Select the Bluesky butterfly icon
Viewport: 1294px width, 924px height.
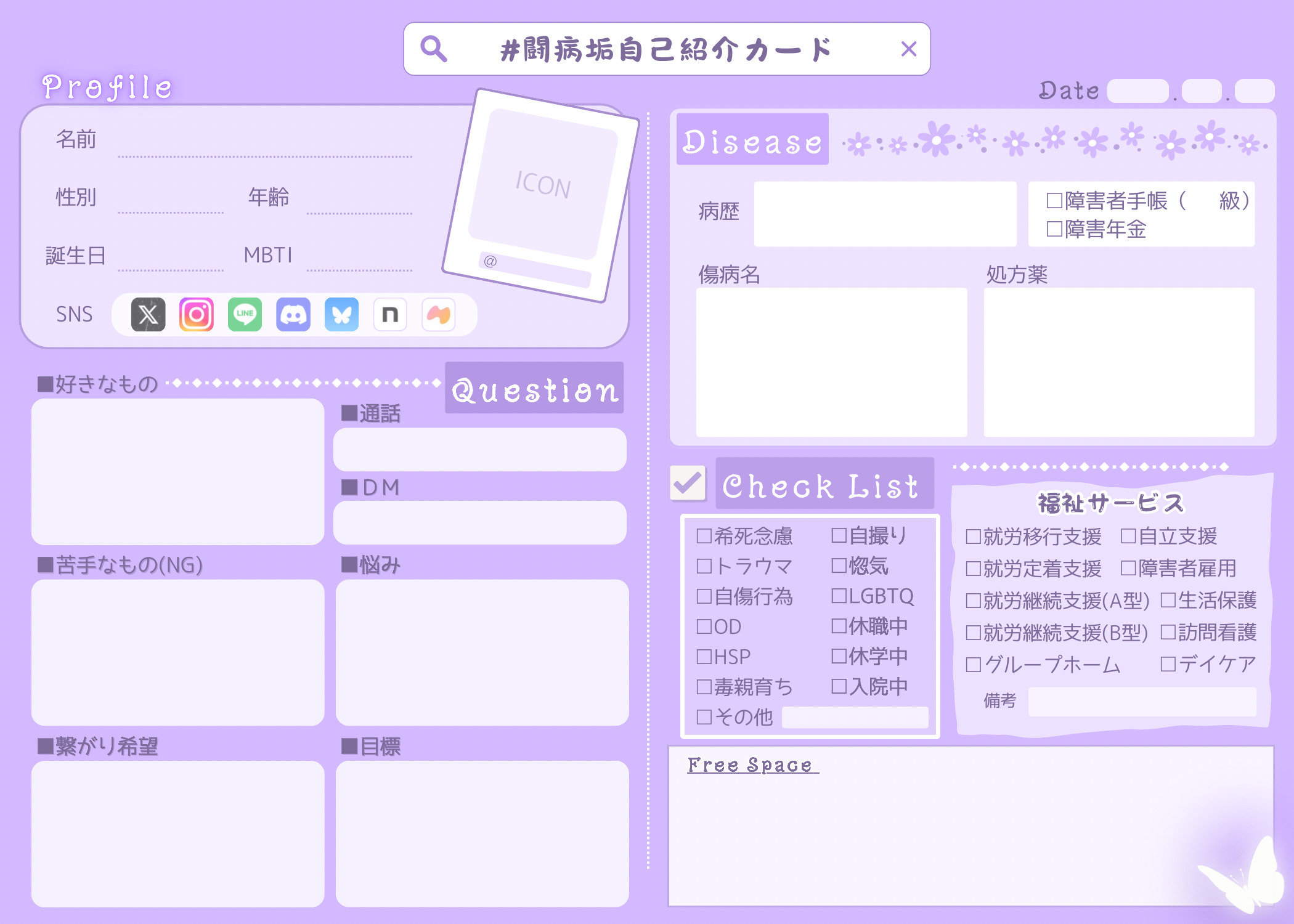(x=342, y=315)
